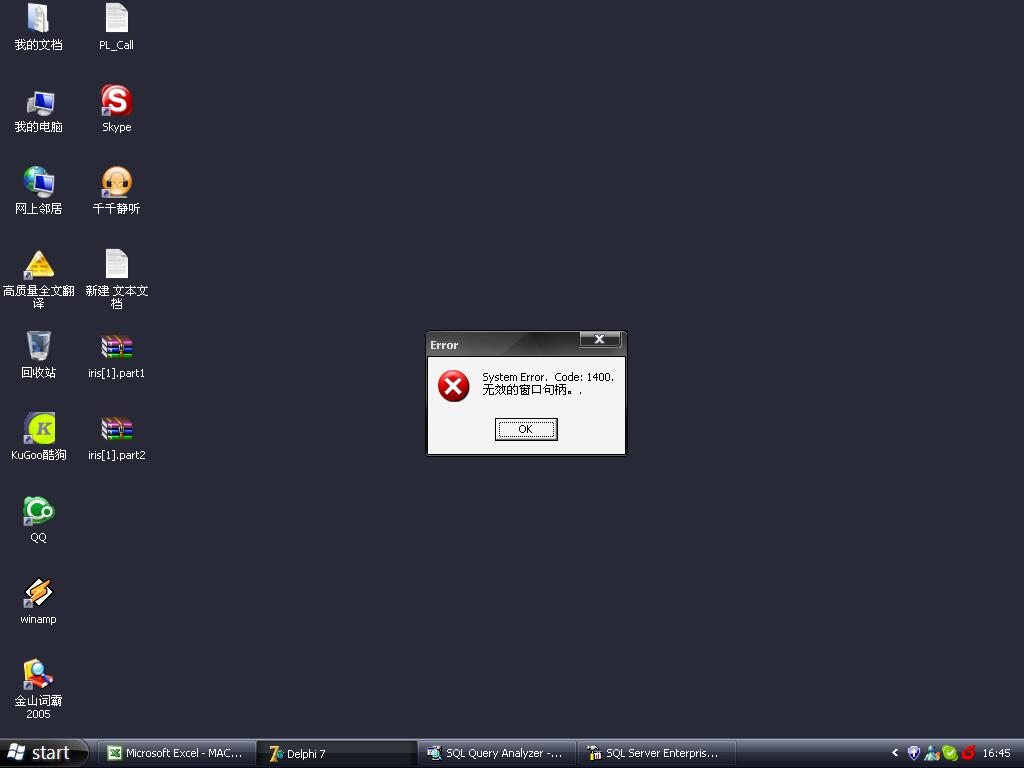Close the Error dialog with X
Screen dimensions: 1024x768
pos(599,340)
